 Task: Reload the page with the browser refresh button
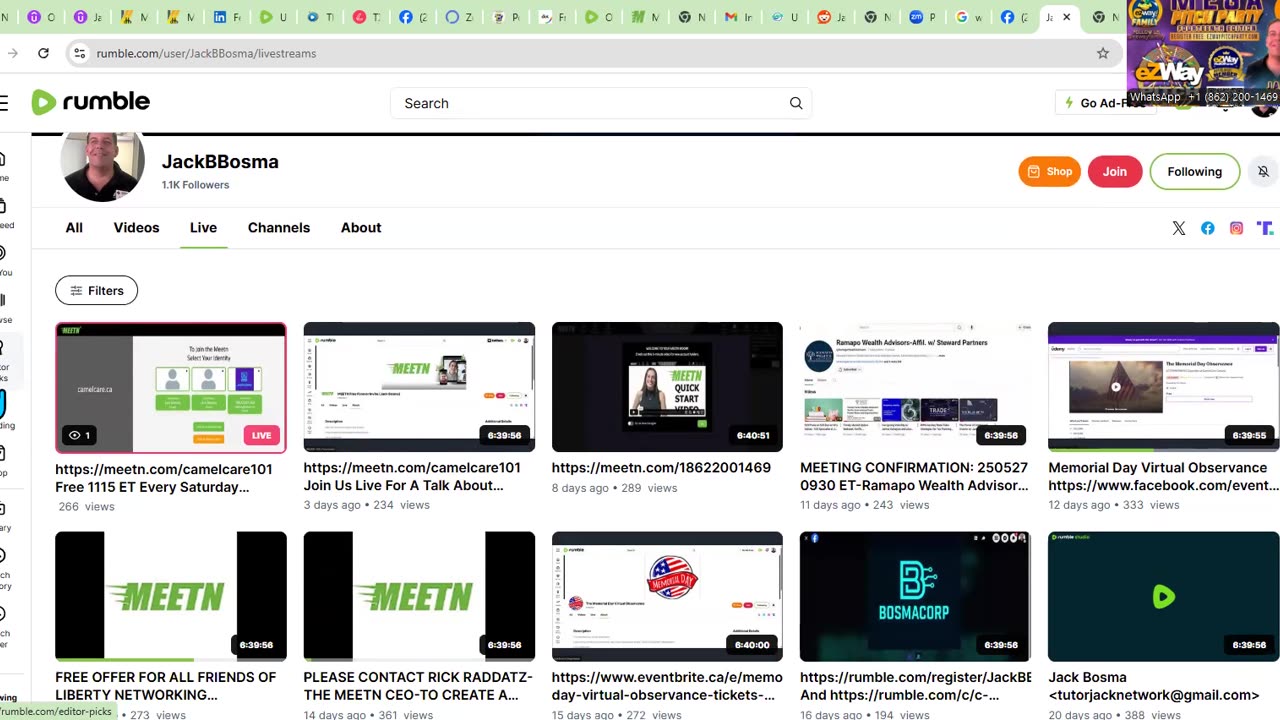(x=43, y=53)
